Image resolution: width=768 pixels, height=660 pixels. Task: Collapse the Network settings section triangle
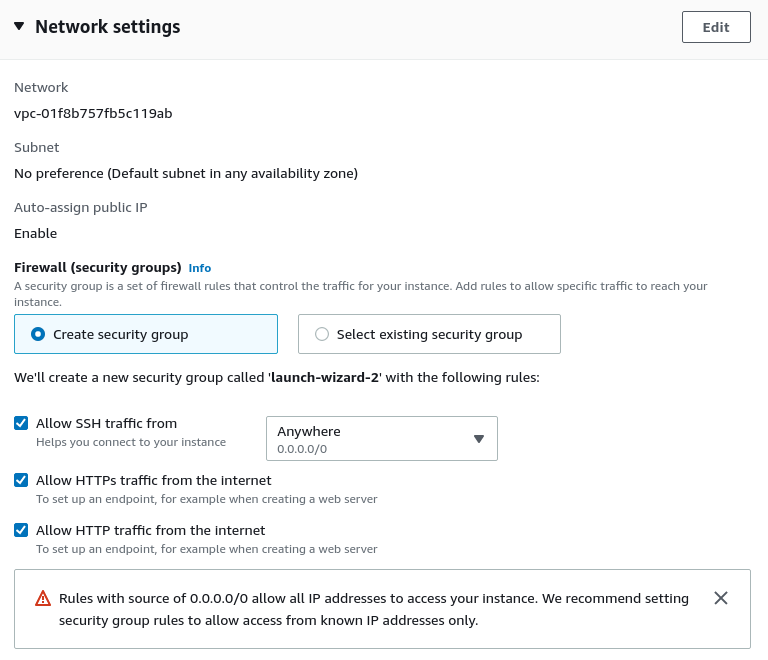point(19,27)
